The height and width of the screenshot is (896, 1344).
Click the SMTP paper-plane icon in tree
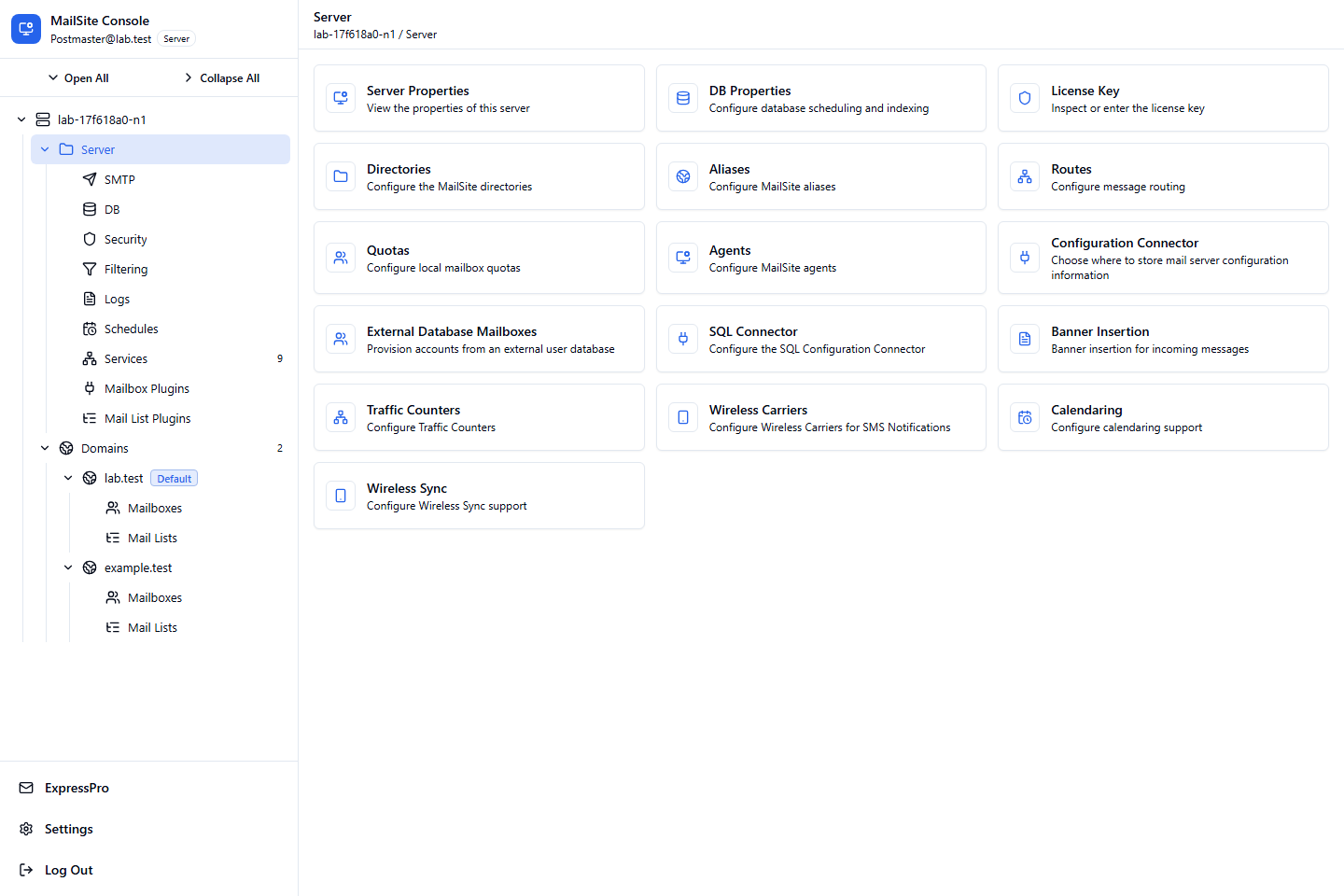click(x=90, y=179)
